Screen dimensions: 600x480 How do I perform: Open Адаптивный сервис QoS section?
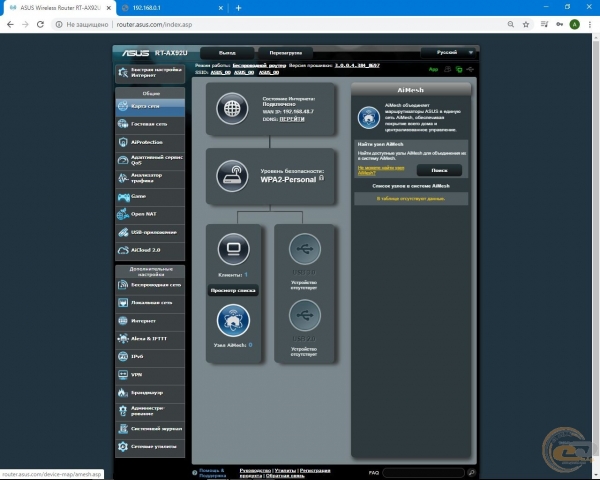coord(150,160)
